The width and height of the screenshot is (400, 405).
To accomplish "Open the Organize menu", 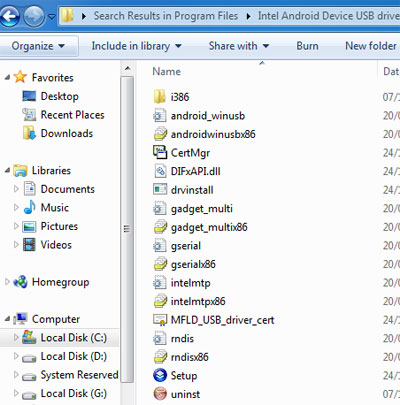I will (38, 46).
